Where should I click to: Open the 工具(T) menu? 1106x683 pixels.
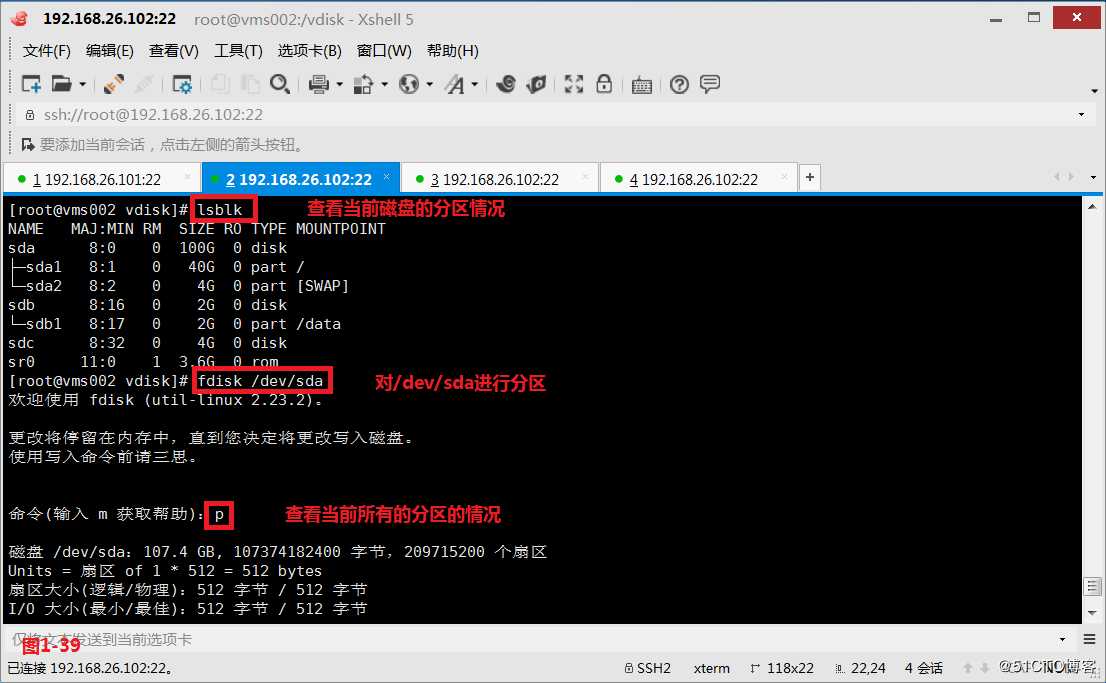238,51
